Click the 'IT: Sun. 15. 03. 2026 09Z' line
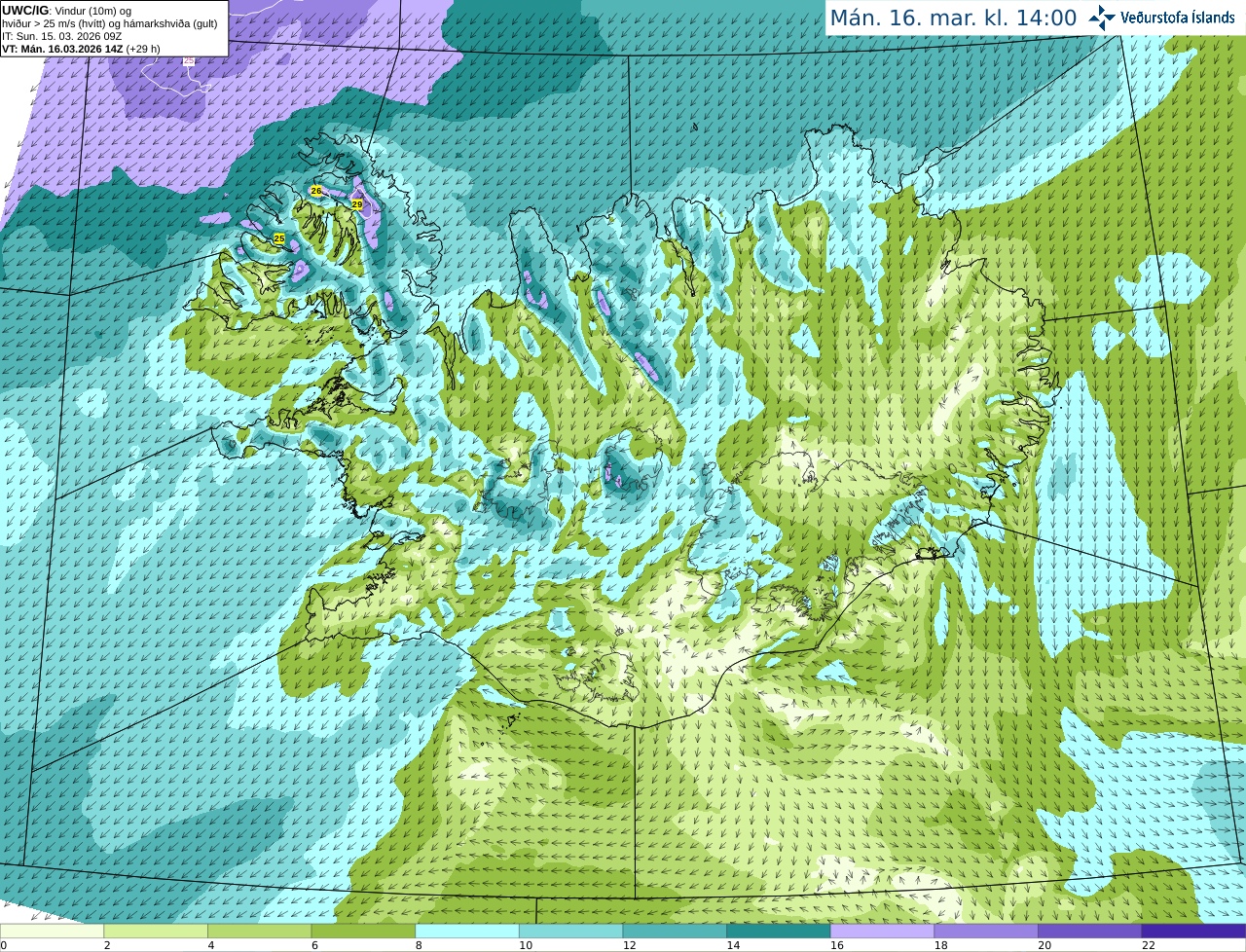This screenshot has height=952, width=1246. (61, 36)
